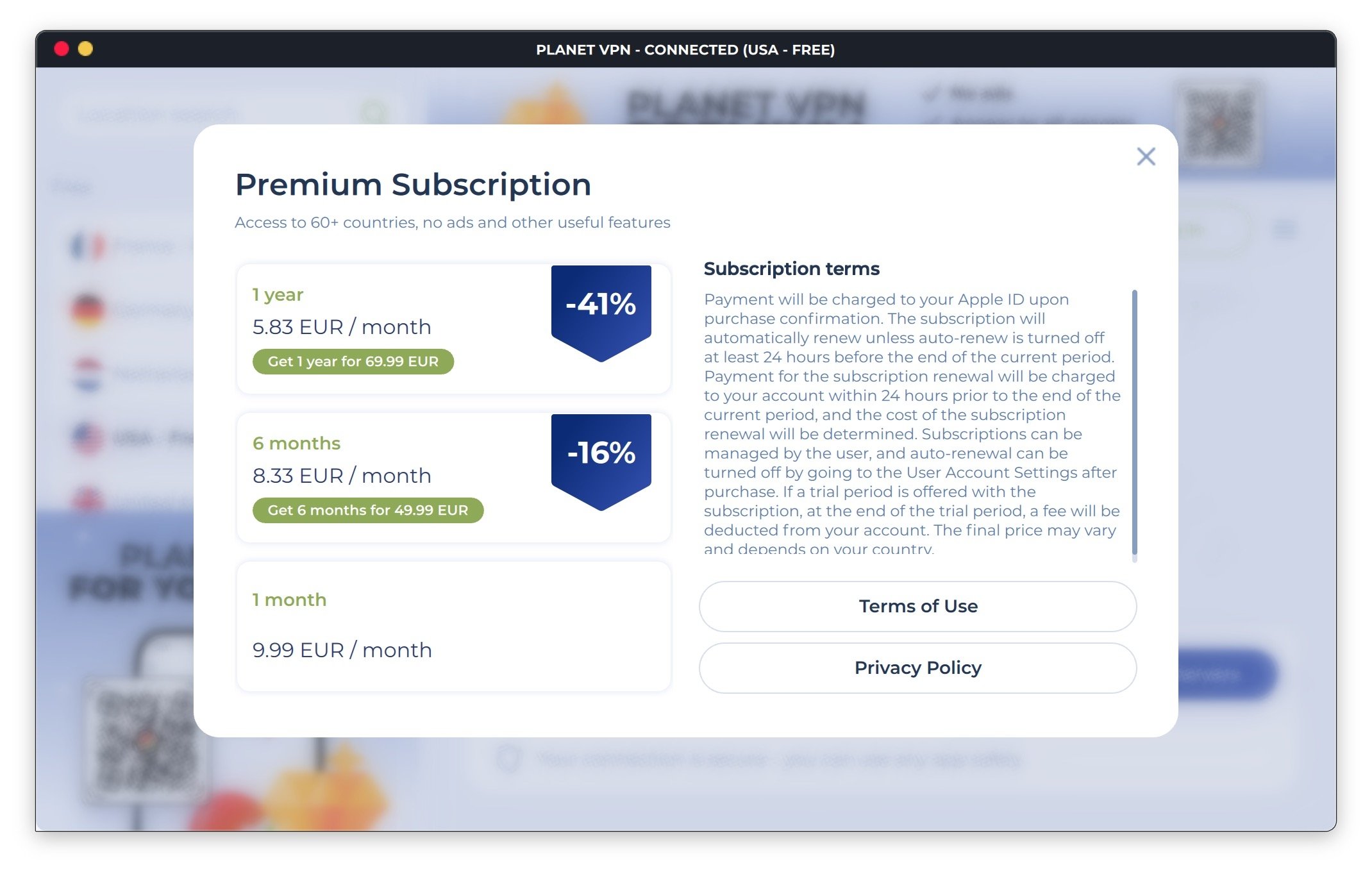Close the Premium Subscription dialog
Image resolution: width=1372 pixels, height=872 pixels.
coord(1146,156)
